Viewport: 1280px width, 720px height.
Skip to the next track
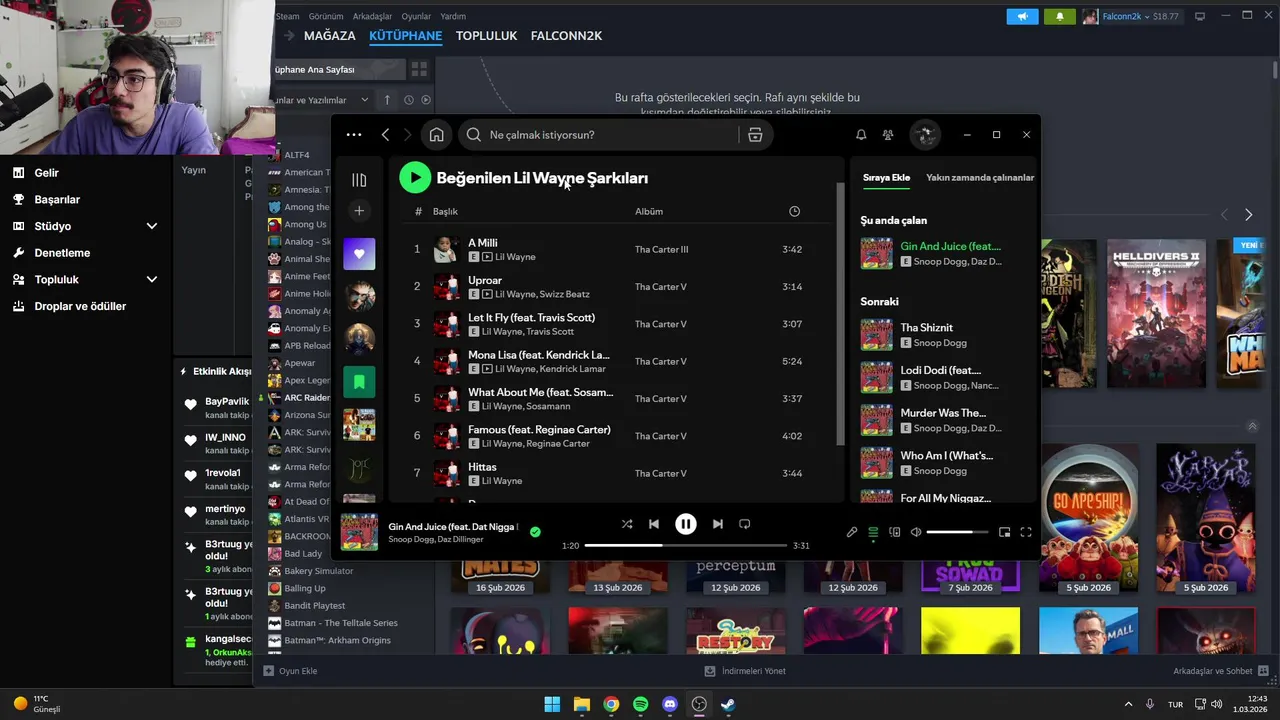coord(717,524)
